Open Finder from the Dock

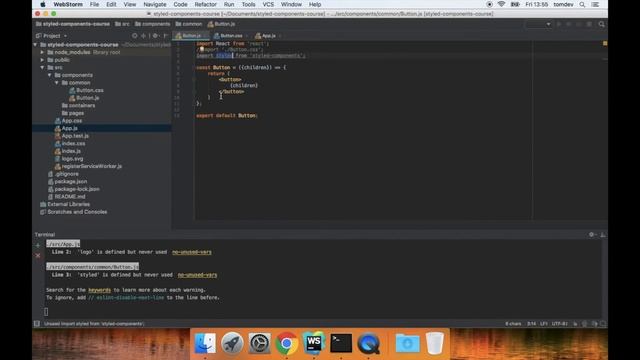coord(205,343)
